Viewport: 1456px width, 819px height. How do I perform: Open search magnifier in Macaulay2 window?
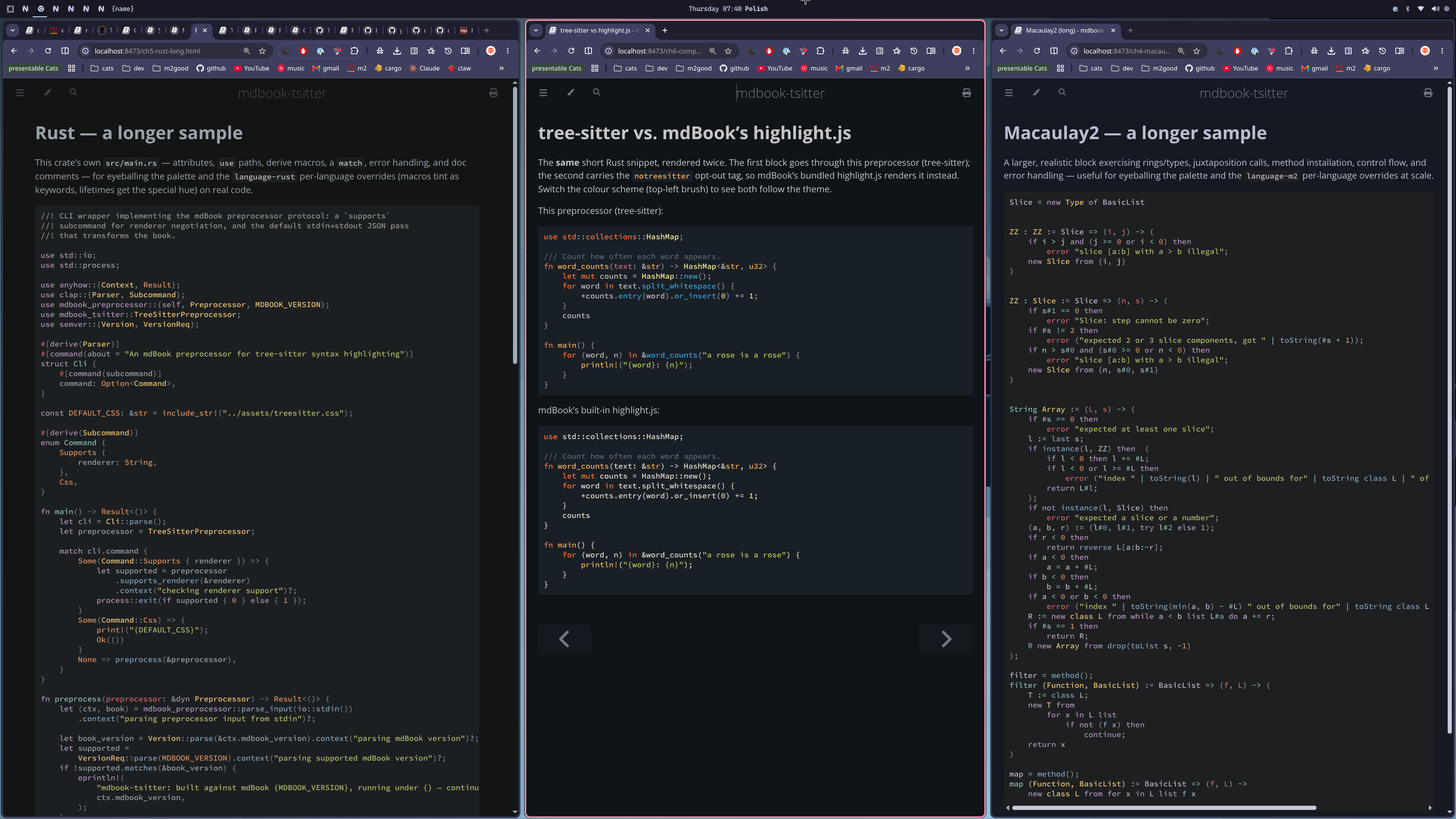[1062, 92]
